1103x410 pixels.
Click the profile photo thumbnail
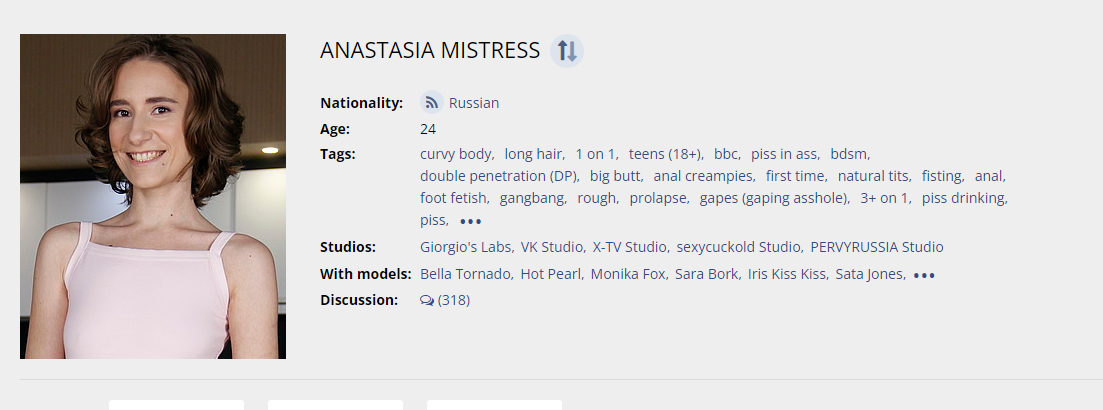point(153,196)
